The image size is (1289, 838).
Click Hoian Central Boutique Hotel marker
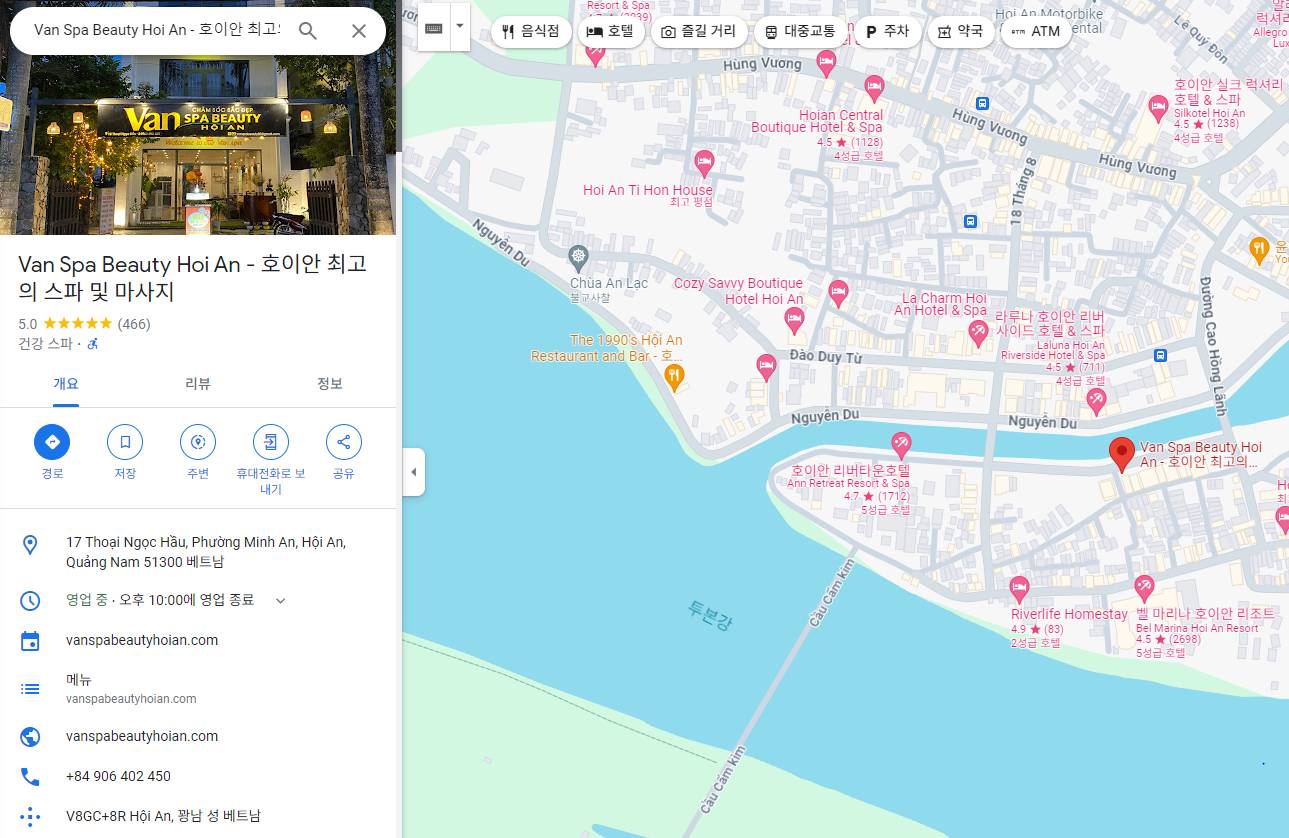coord(874,88)
